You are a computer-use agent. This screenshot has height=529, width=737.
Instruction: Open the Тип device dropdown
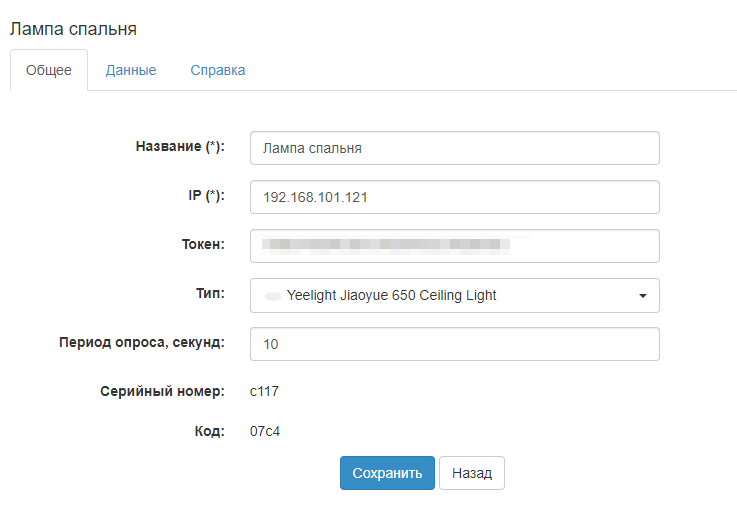[x=454, y=295]
